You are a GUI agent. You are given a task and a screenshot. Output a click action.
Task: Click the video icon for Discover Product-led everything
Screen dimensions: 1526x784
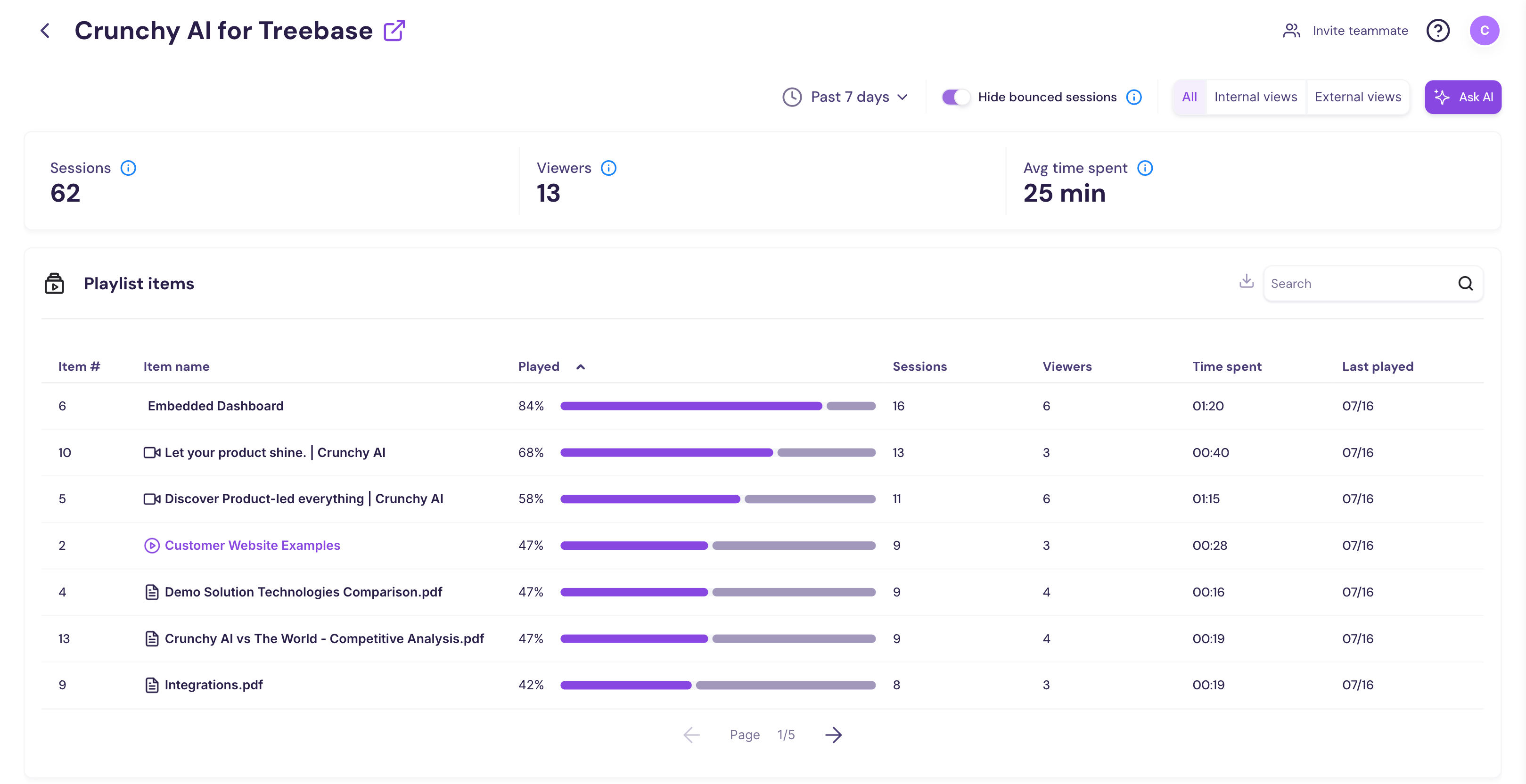[x=152, y=499]
